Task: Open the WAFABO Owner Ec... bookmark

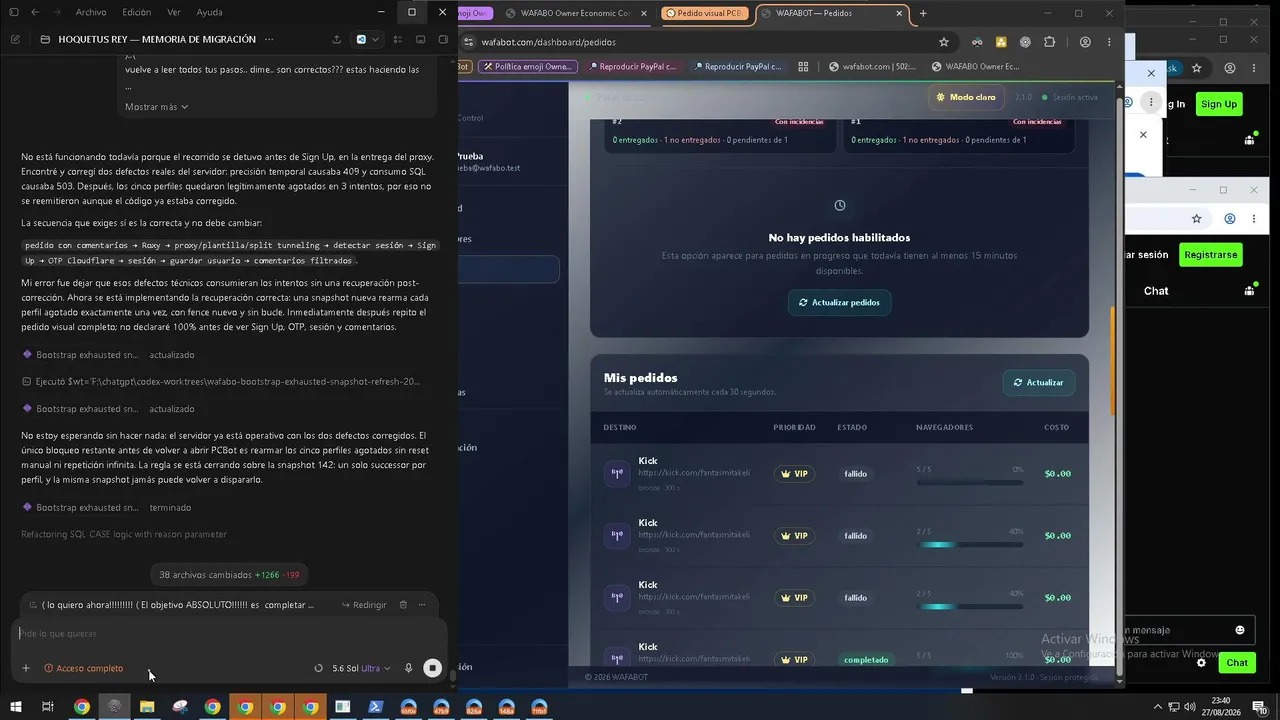Action: point(975,67)
